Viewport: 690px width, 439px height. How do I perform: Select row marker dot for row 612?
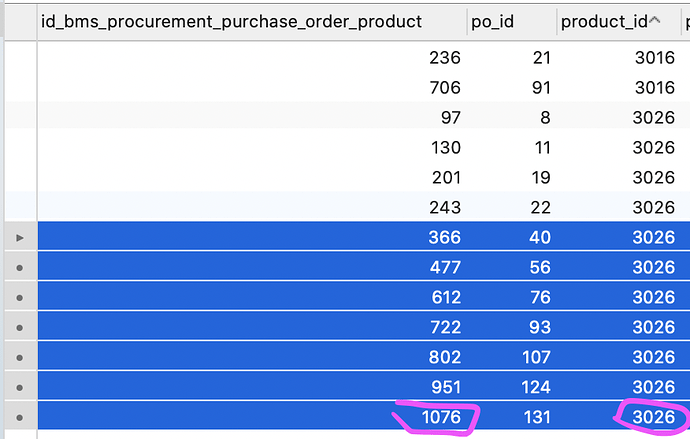19,297
